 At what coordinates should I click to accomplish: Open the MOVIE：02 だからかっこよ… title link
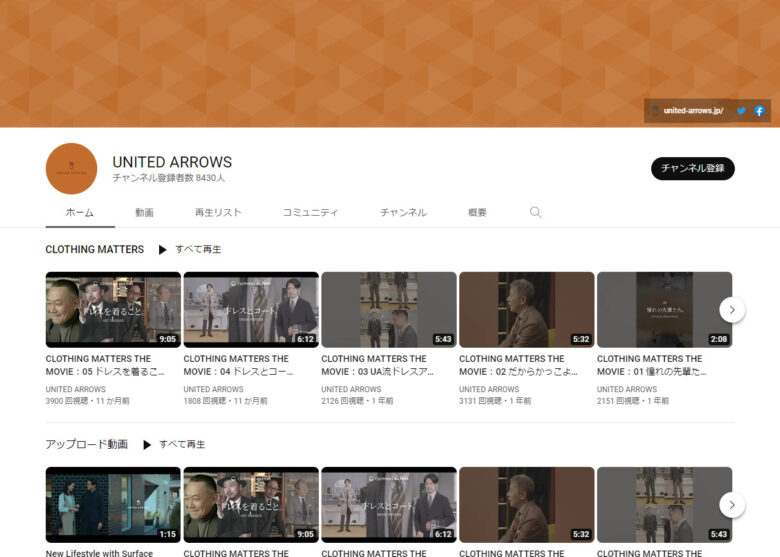click(518, 365)
